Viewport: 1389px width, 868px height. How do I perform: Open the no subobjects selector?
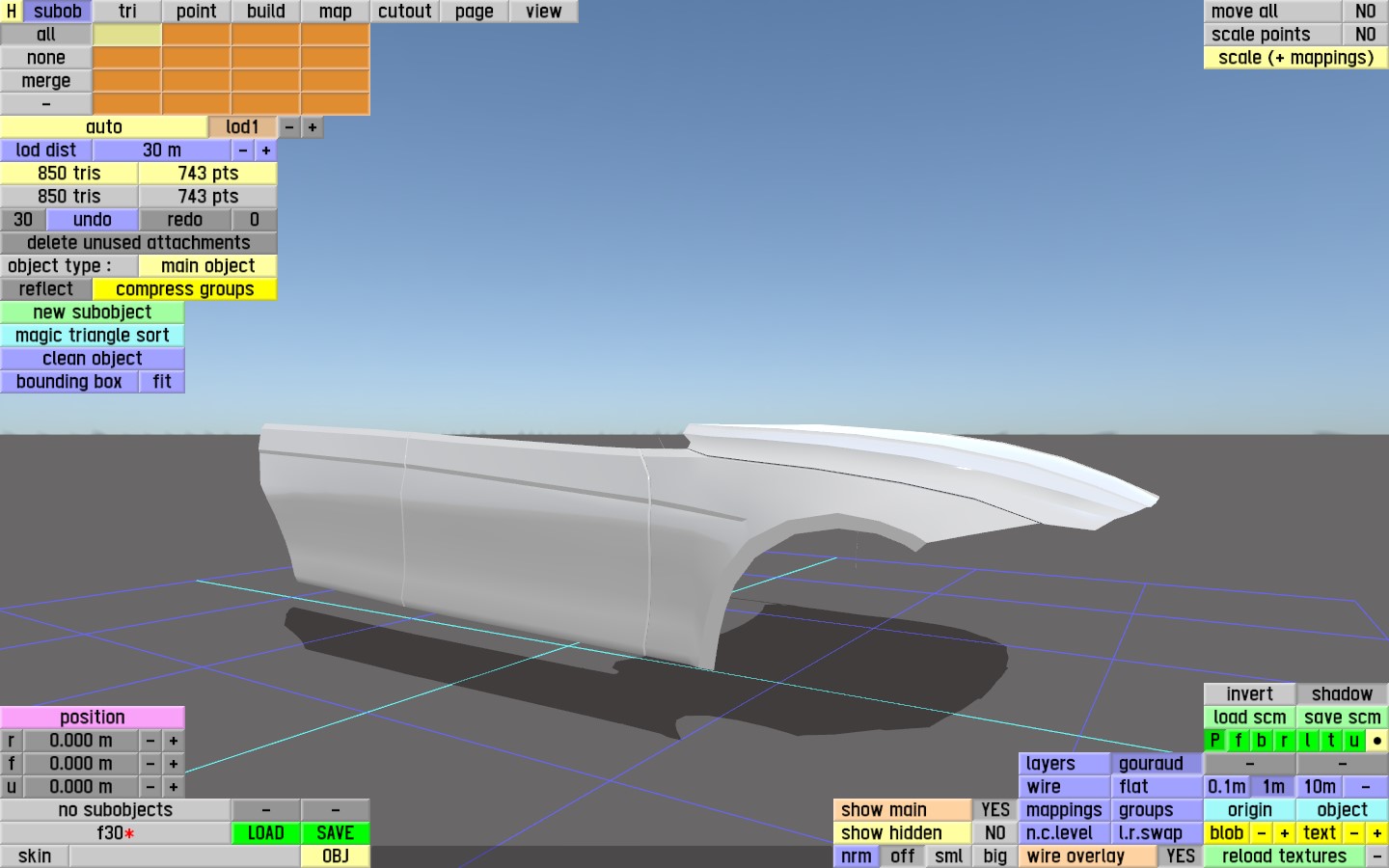pos(115,810)
